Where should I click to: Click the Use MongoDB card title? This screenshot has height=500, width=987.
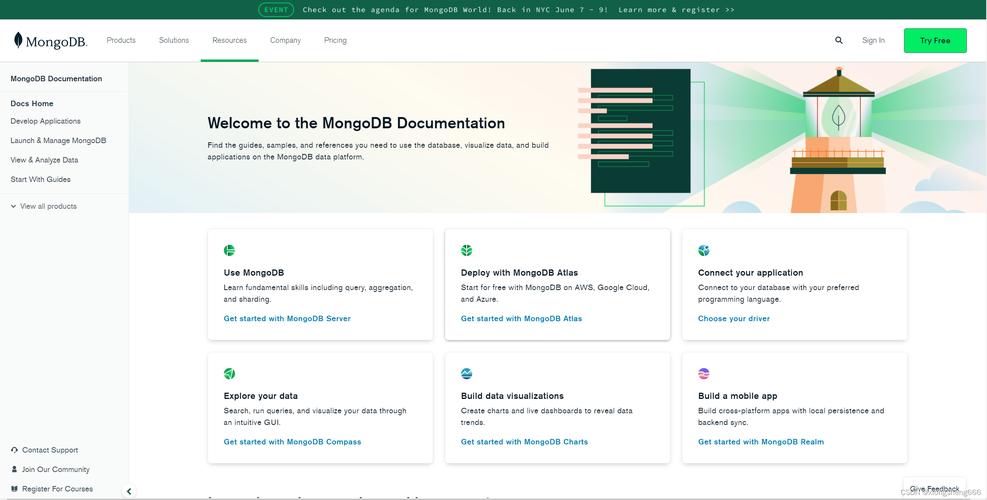coord(254,273)
